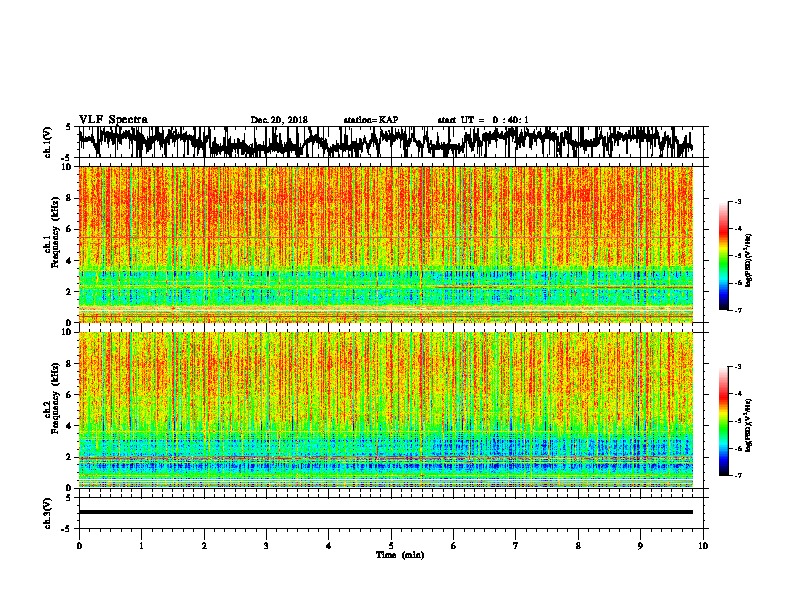Click the '8' tick on the time axis
The height and width of the screenshot is (612, 792).
click(578, 545)
